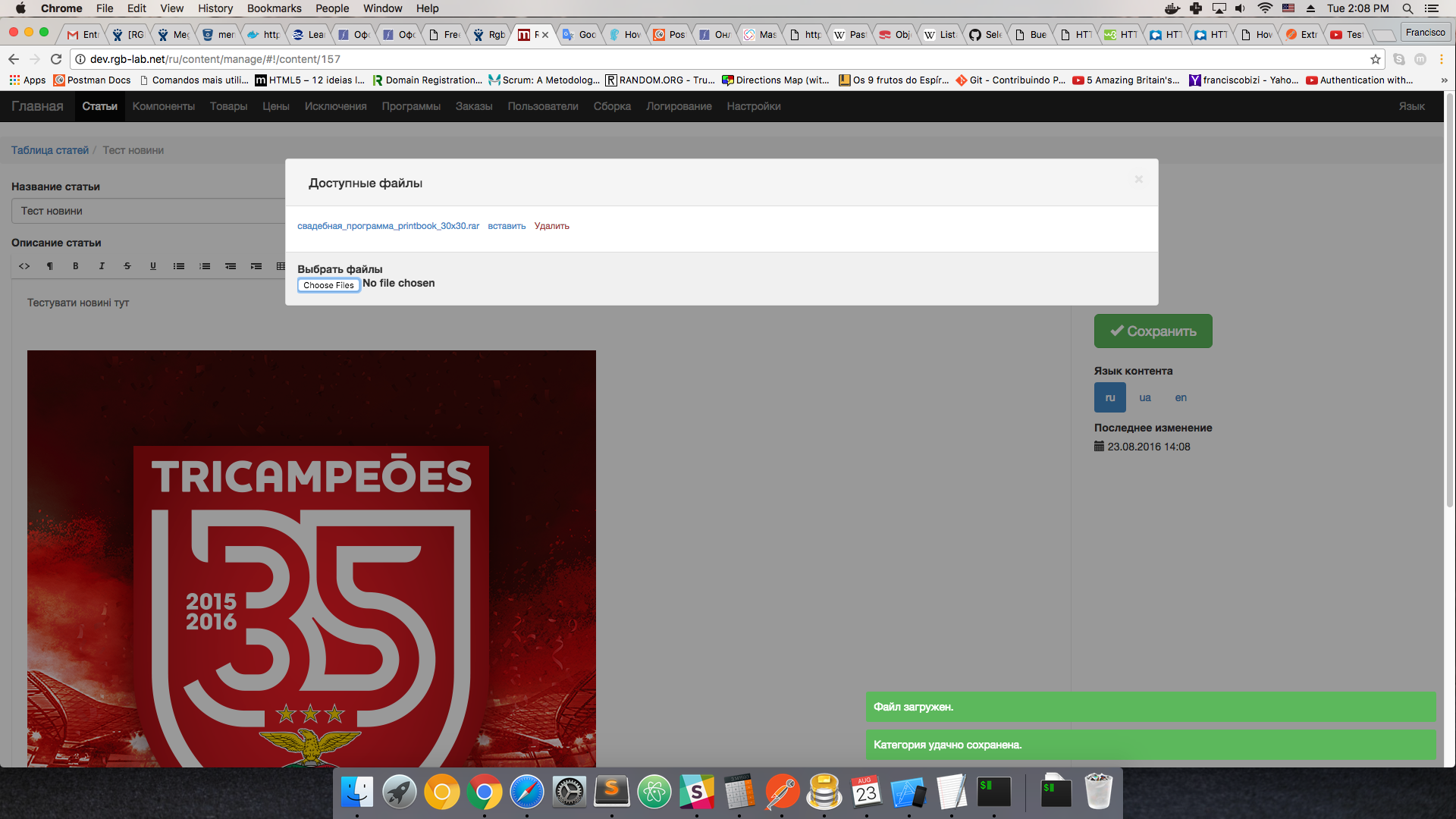
Task: Open the paragraph format dropdown
Action: click(50, 266)
